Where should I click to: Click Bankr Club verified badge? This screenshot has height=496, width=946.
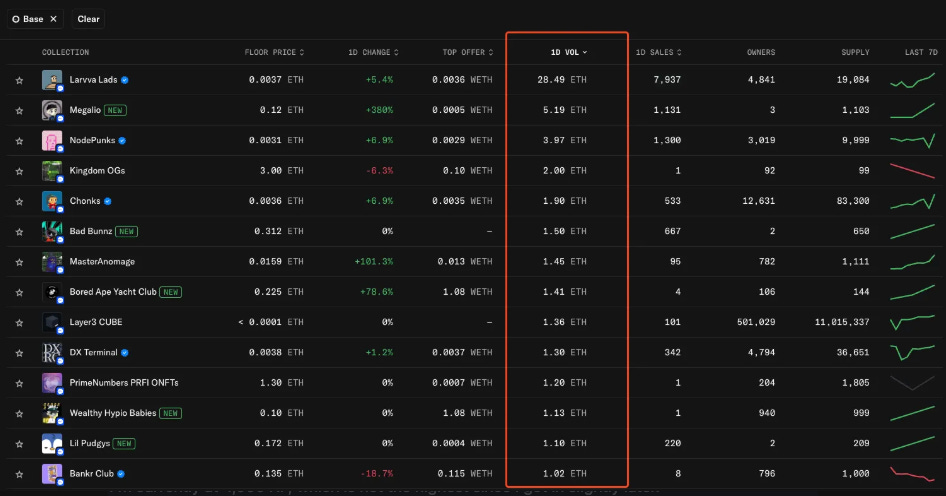[121, 474]
